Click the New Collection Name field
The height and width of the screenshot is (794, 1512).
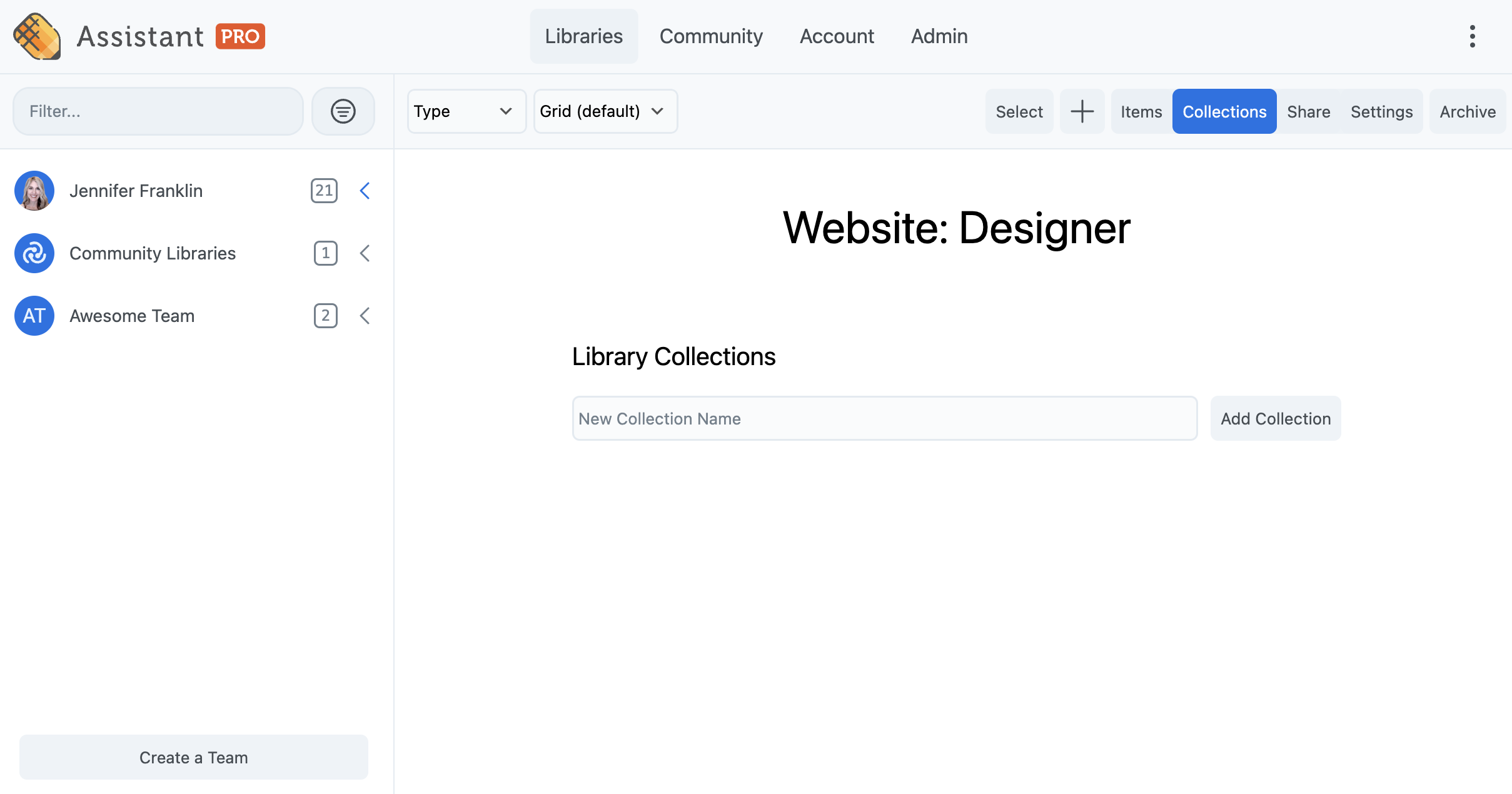884,418
